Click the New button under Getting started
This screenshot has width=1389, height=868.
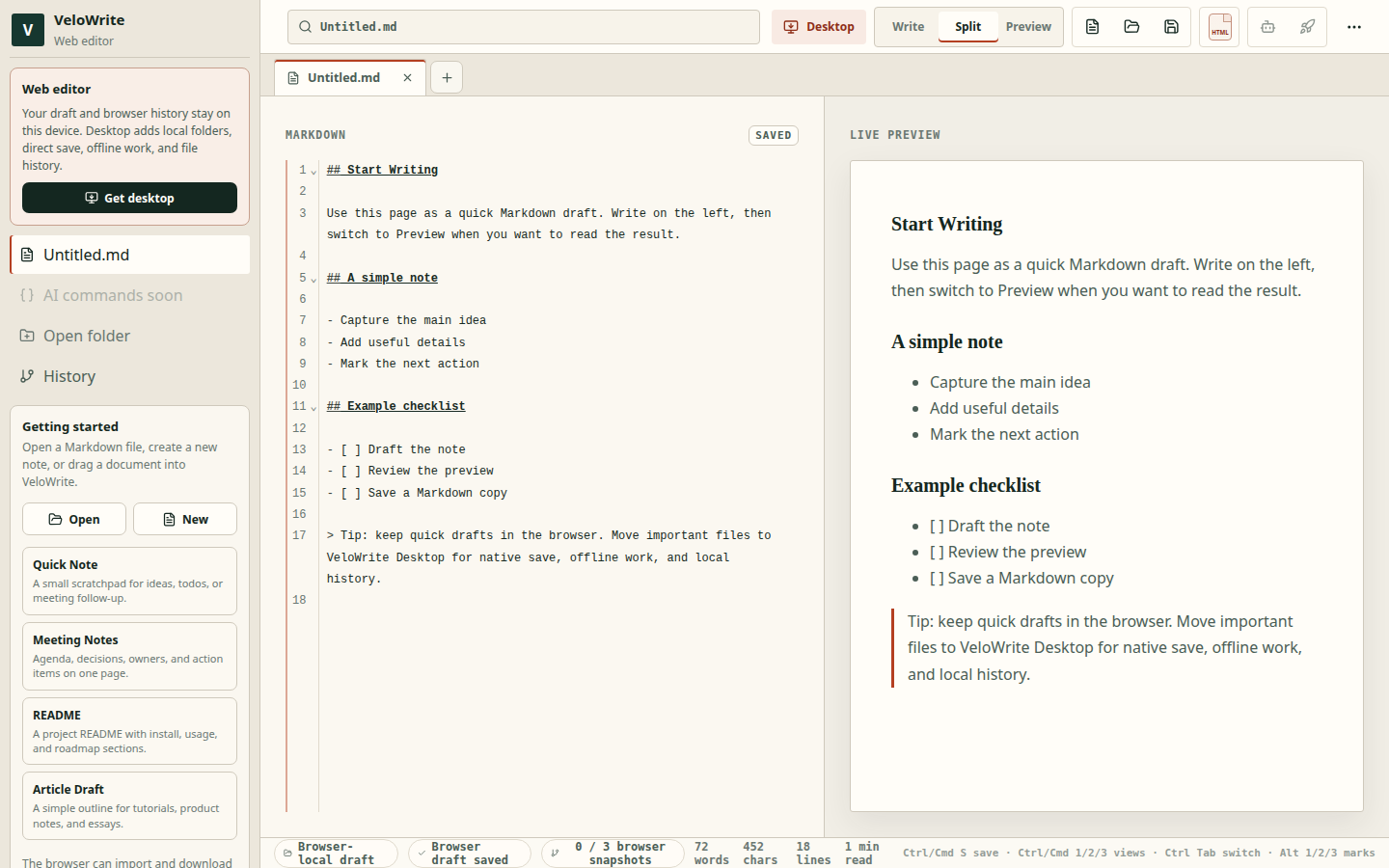(x=185, y=519)
